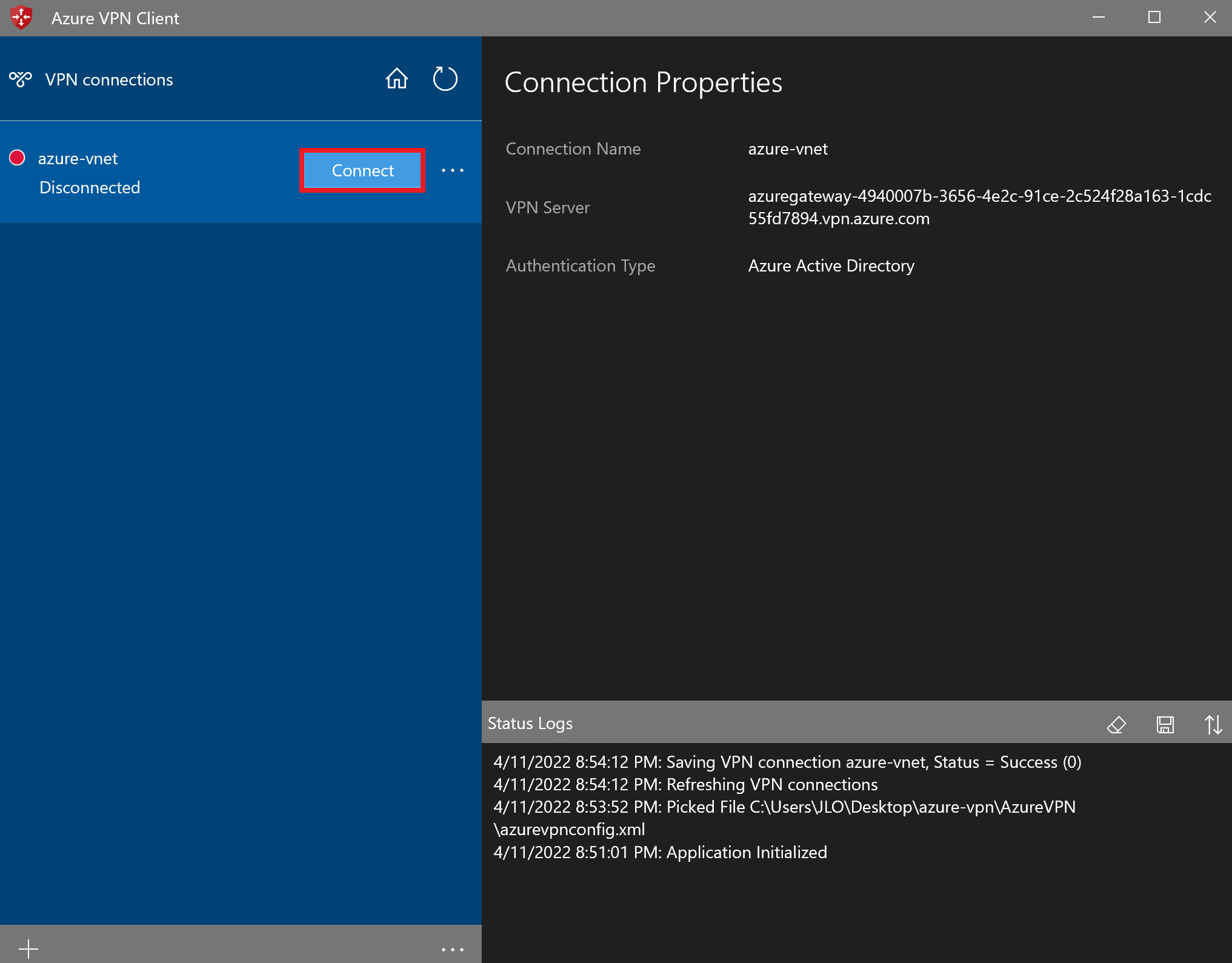This screenshot has width=1232, height=963.
Task: Click the 'Application Initialized' log entry
Action: pos(661,852)
